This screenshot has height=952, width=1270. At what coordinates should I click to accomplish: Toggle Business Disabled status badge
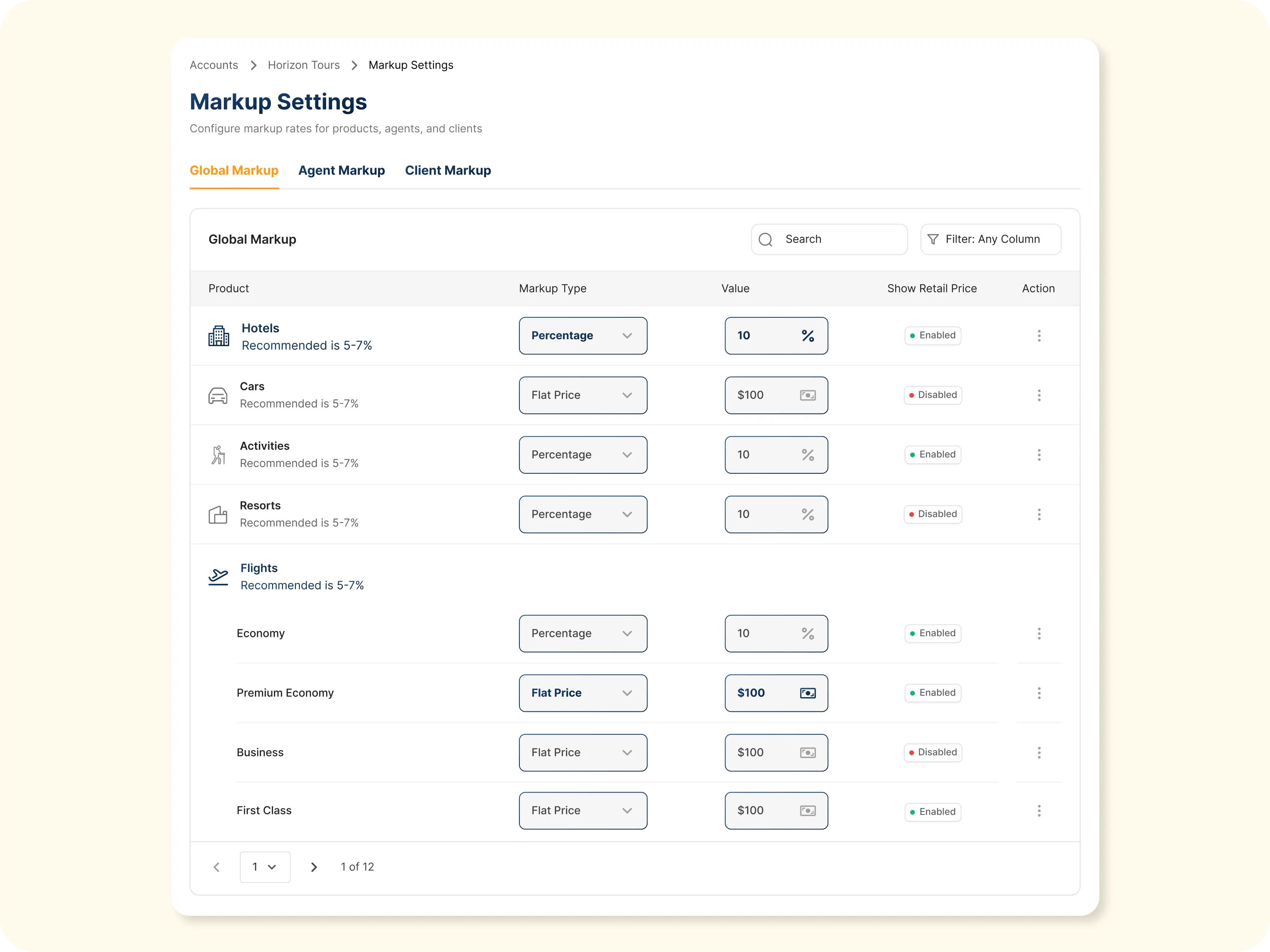pyautogui.click(x=932, y=753)
